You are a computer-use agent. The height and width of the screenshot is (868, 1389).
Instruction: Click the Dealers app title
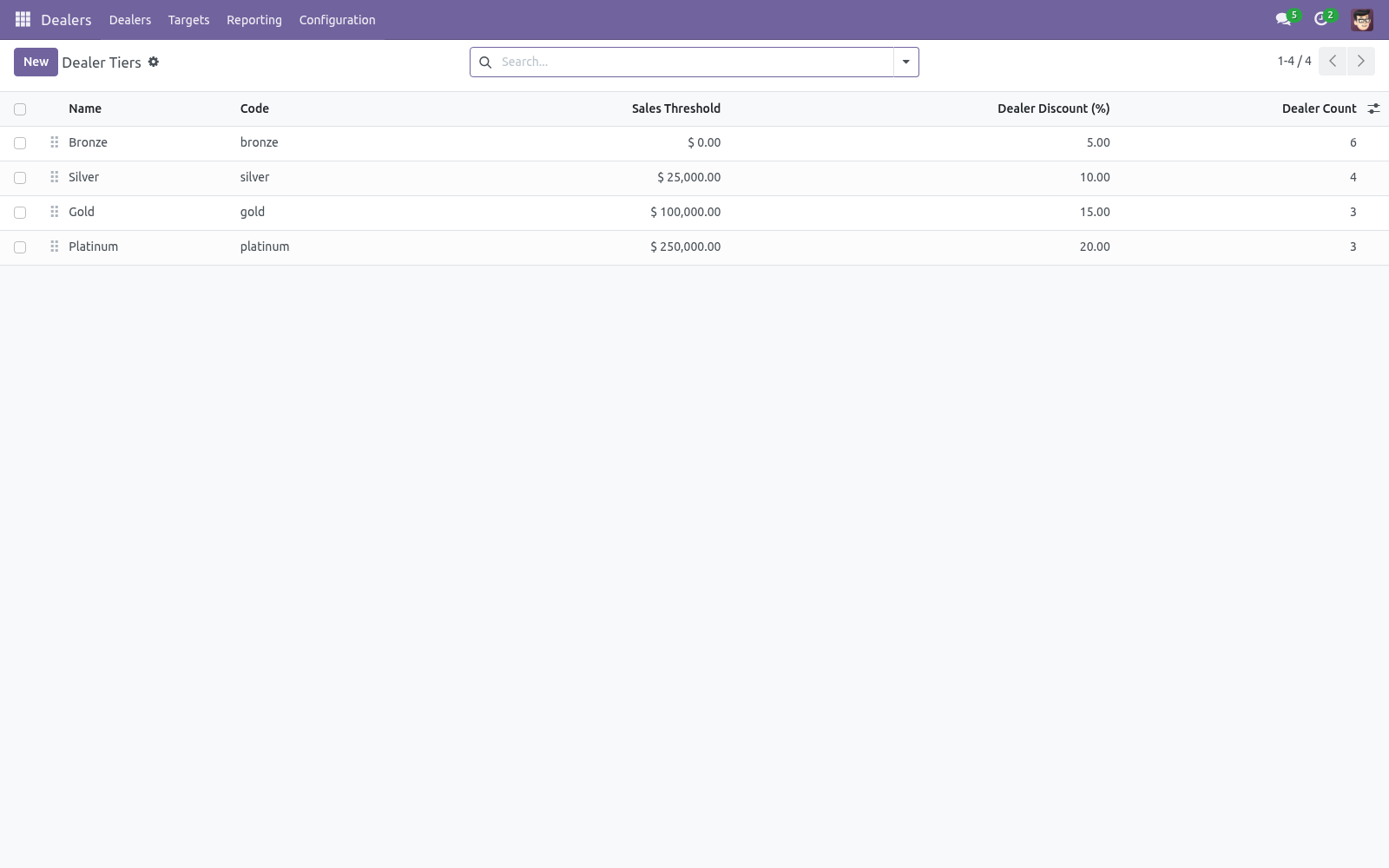tap(66, 20)
